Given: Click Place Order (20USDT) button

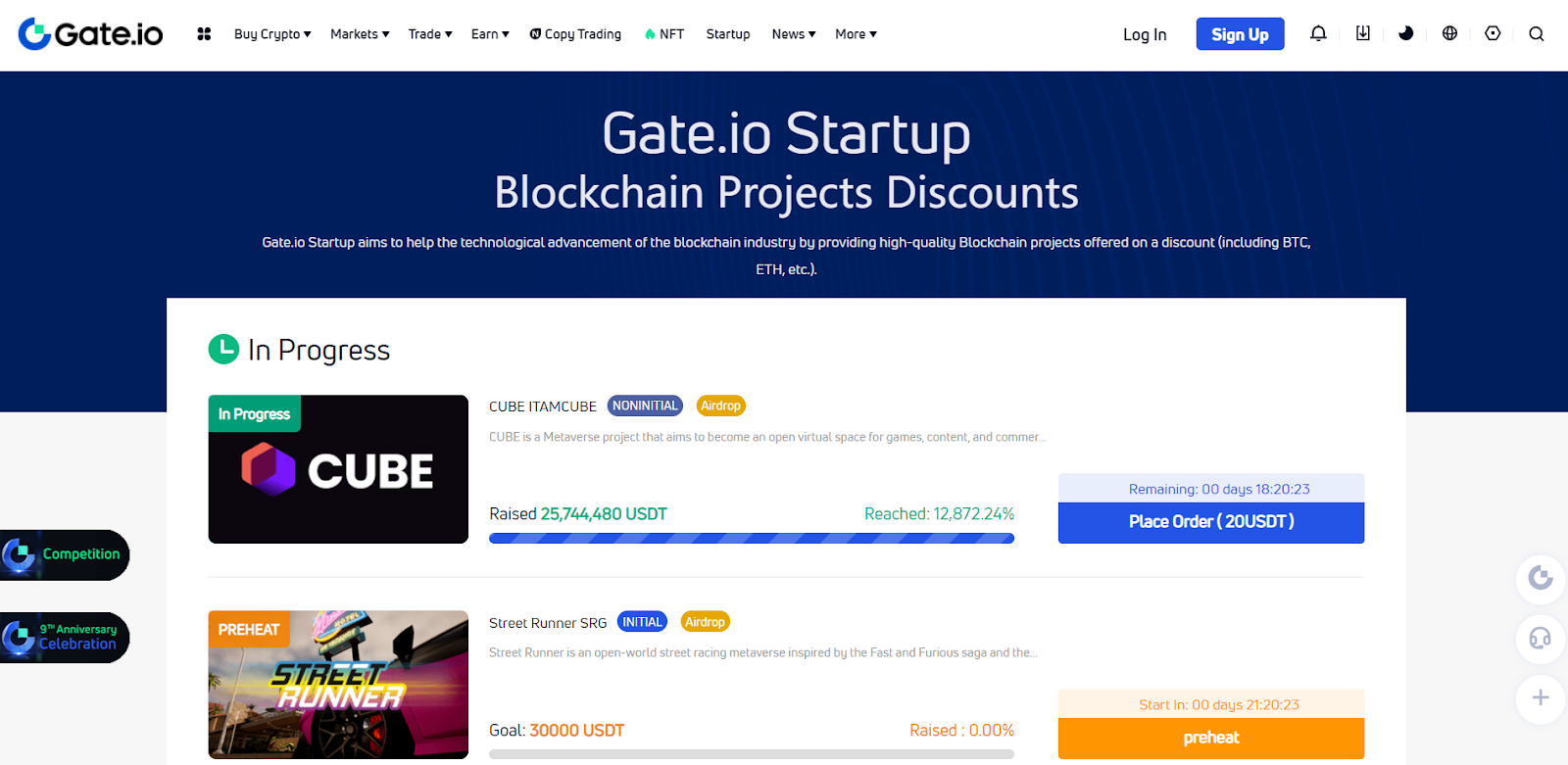Looking at the screenshot, I should point(1210,522).
